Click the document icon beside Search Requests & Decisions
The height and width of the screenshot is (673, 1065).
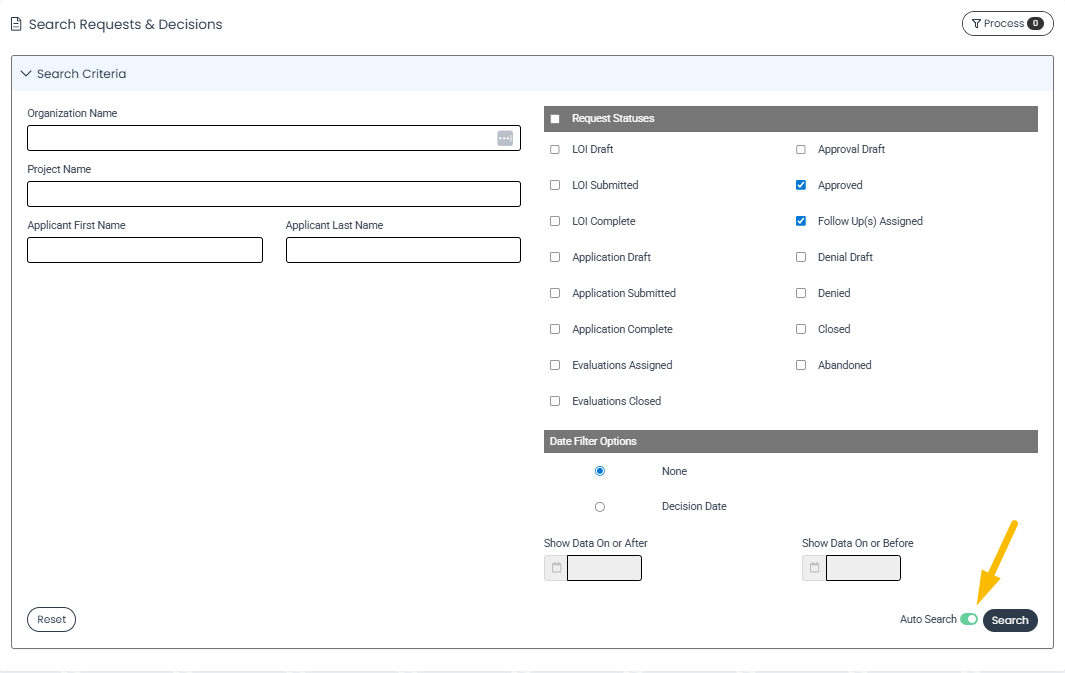(16, 24)
